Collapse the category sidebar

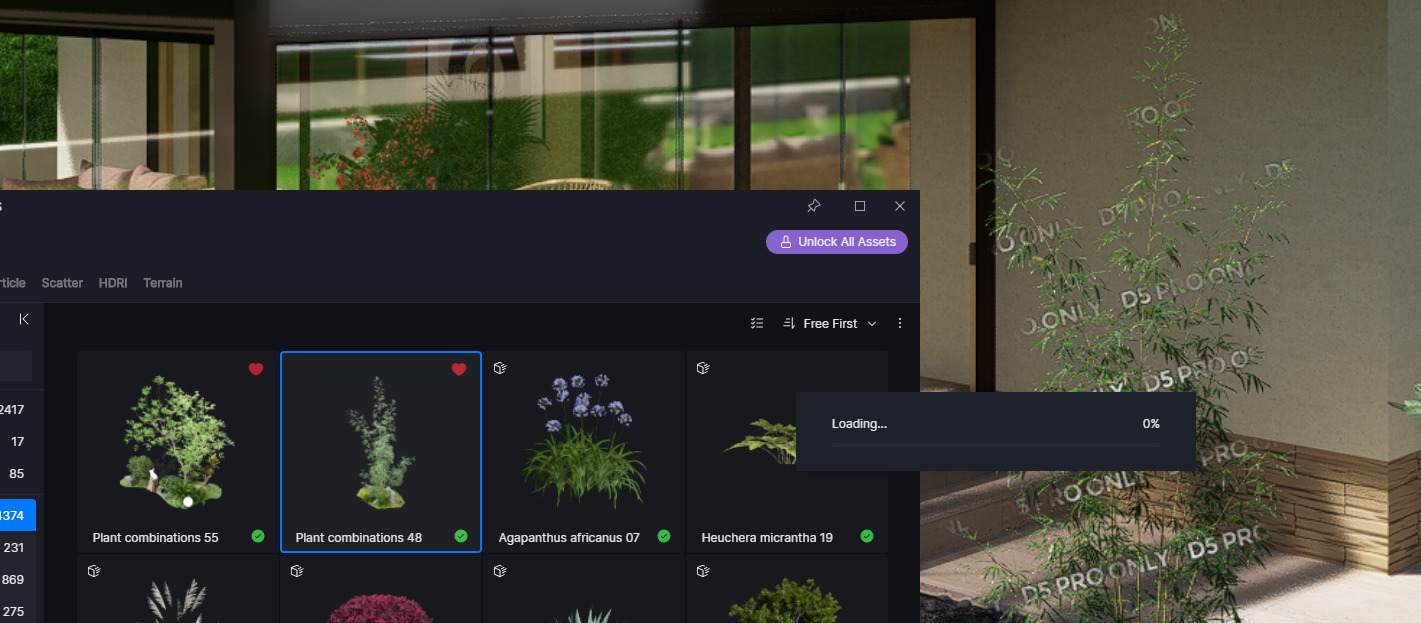point(24,319)
